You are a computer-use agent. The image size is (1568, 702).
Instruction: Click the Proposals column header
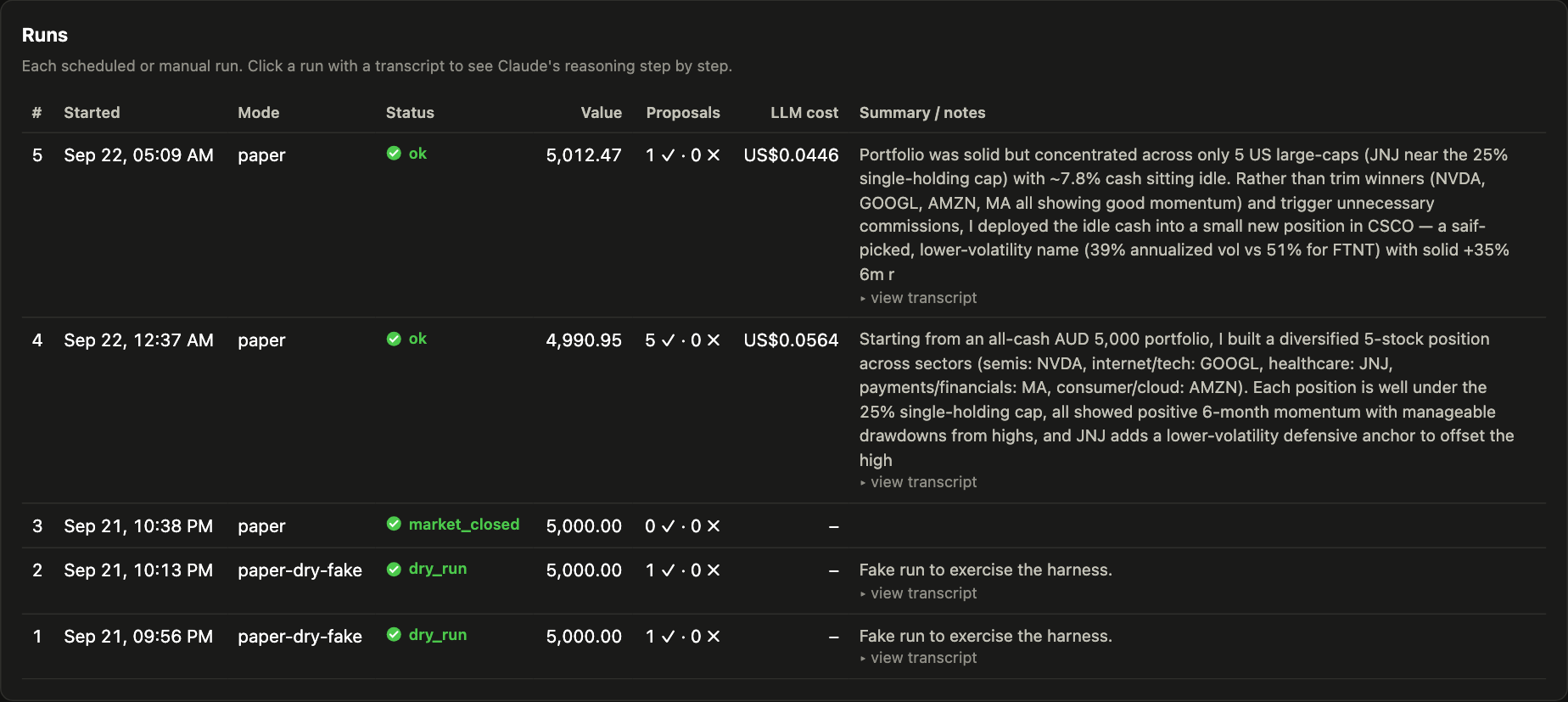click(683, 113)
